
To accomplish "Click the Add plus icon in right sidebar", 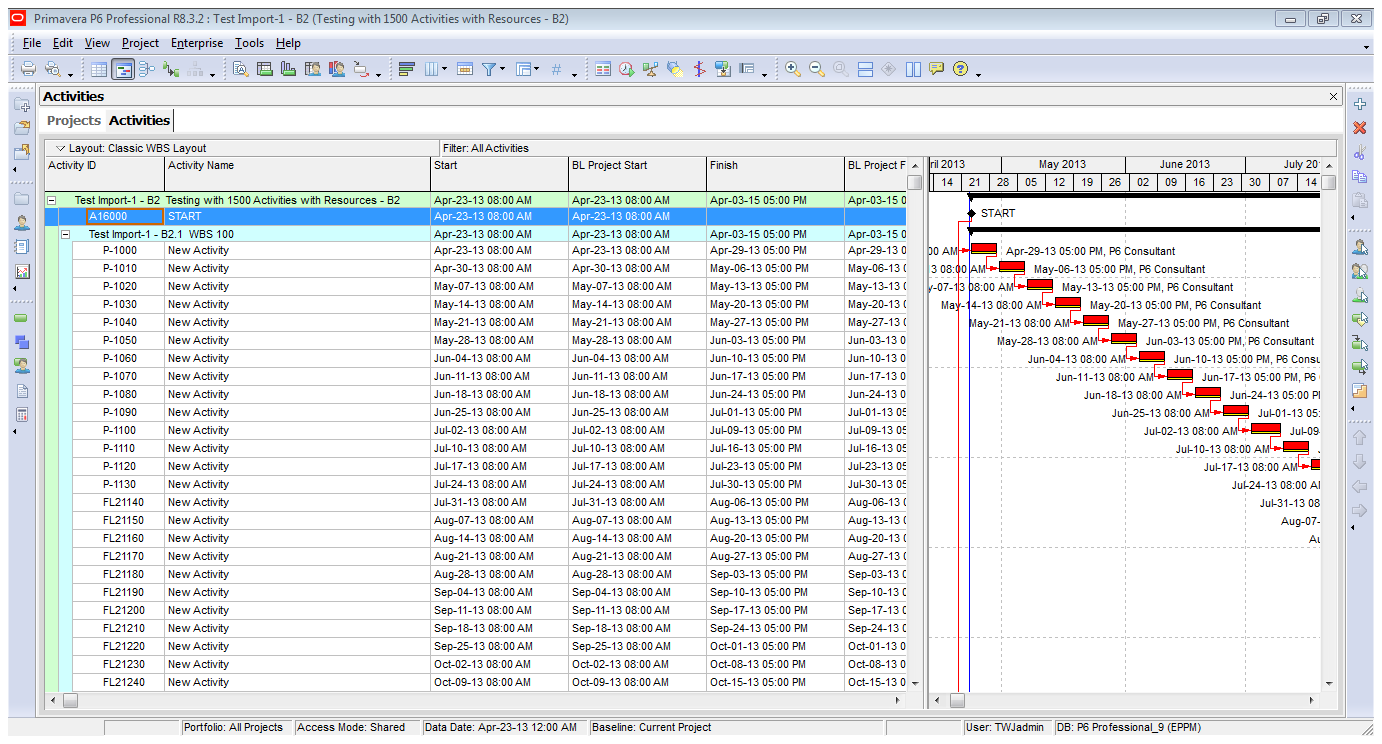I will [1359, 104].
